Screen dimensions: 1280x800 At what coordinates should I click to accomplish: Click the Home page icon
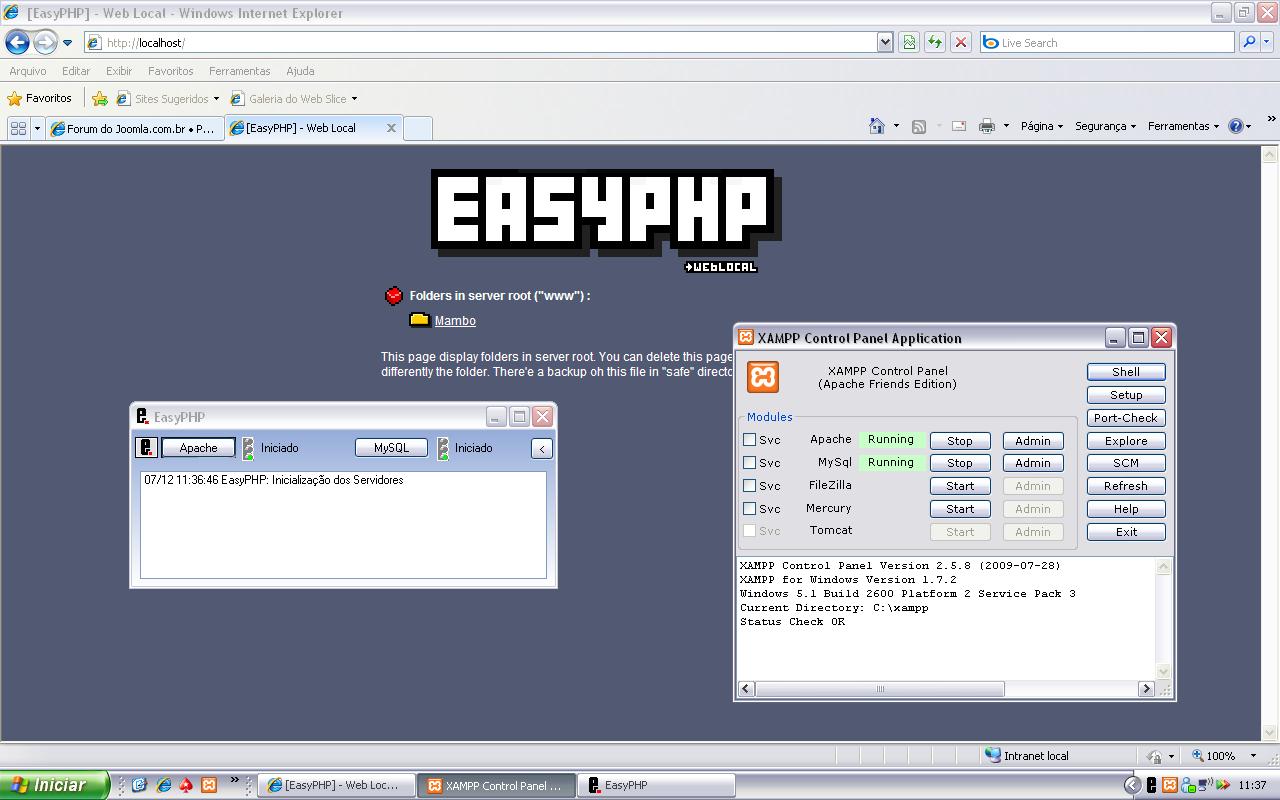[x=877, y=126]
